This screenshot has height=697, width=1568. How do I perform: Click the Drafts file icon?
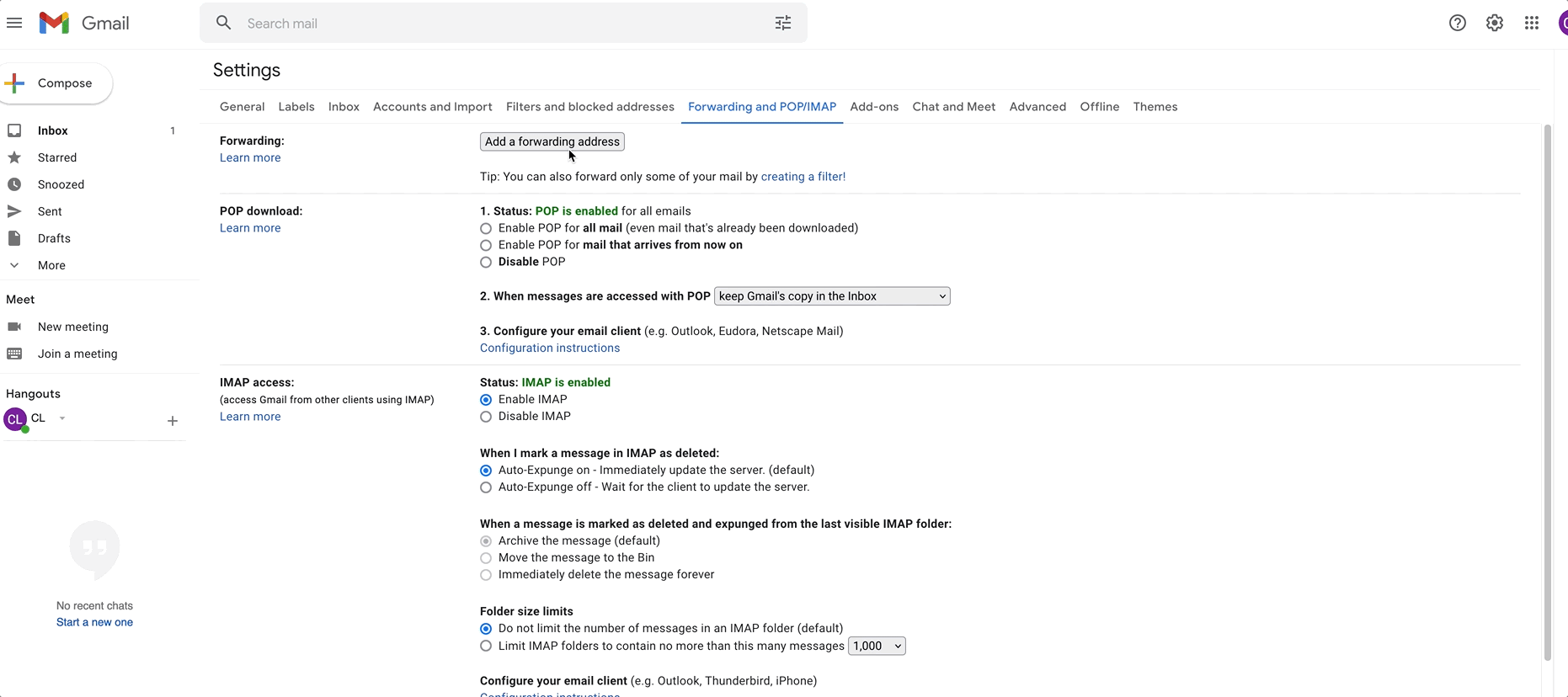click(x=14, y=238)
